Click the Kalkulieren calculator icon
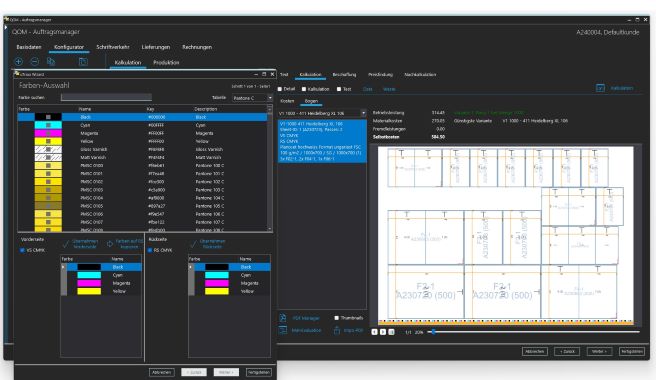Screen dimensions: 656x380 pyautogui.click(x=600, y=88)
